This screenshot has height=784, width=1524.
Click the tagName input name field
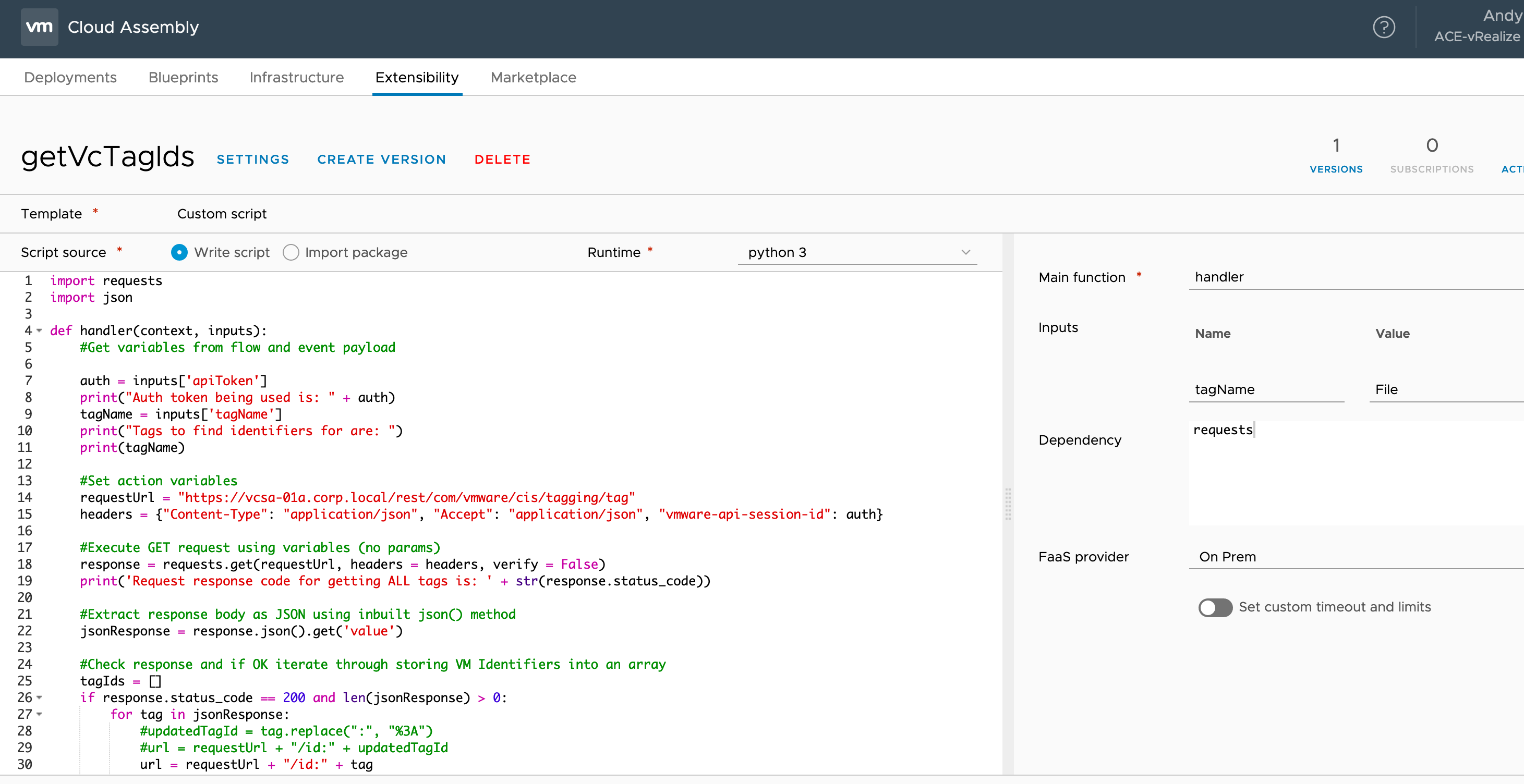pyautogui.click(x=1266, y=389)
